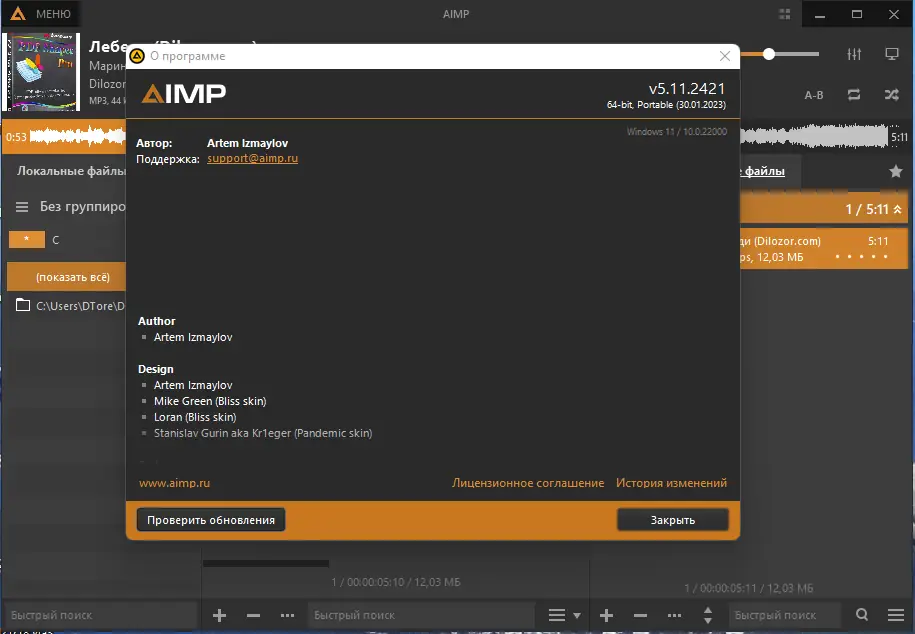Click the (показать всё) item
The height and width of the screenshot is (634, 915).
click(67, 277)
